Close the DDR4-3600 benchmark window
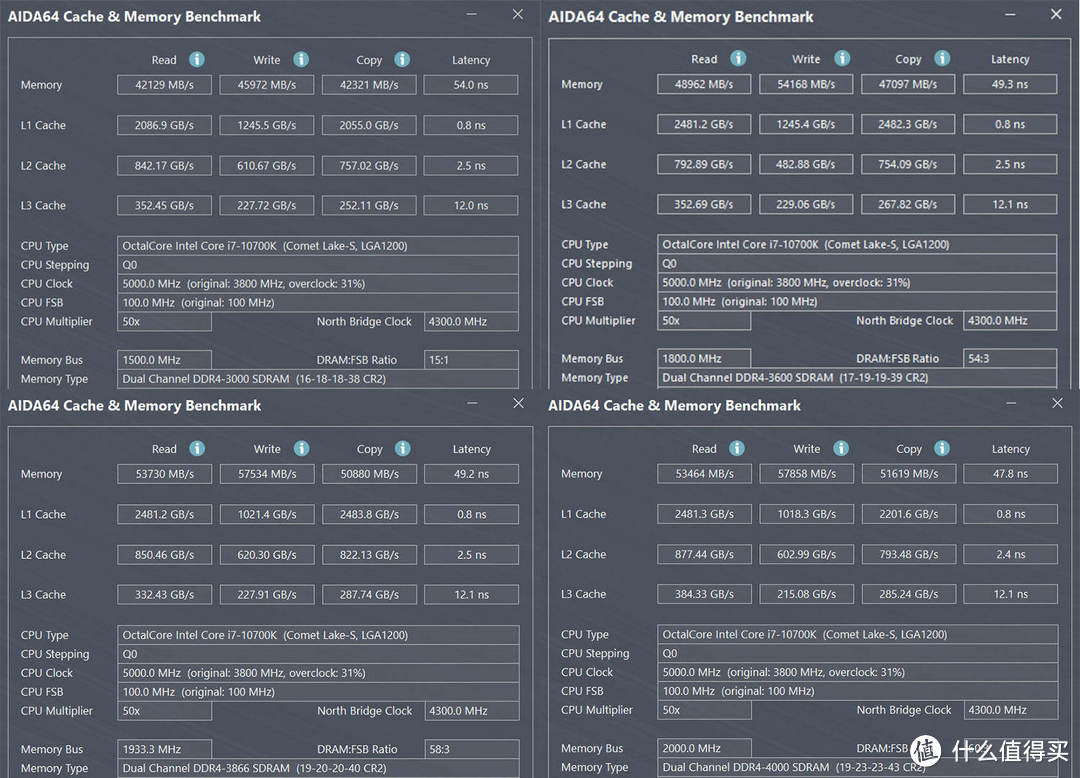The width and height of the screenshot is (1080, 778). pos(1056,14)
